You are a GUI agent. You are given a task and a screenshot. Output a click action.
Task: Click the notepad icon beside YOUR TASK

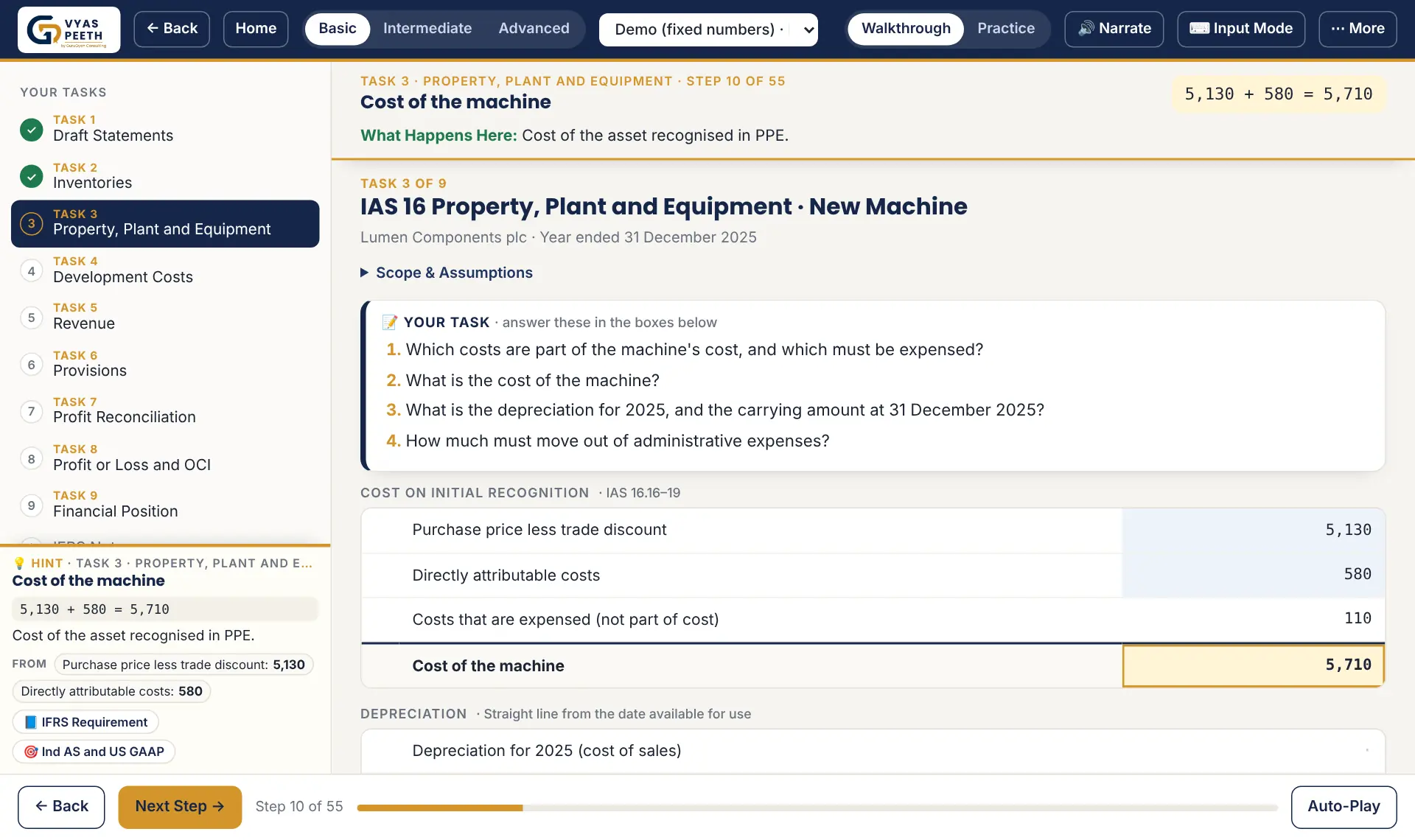pyautogui.click(x=390, y=322)
